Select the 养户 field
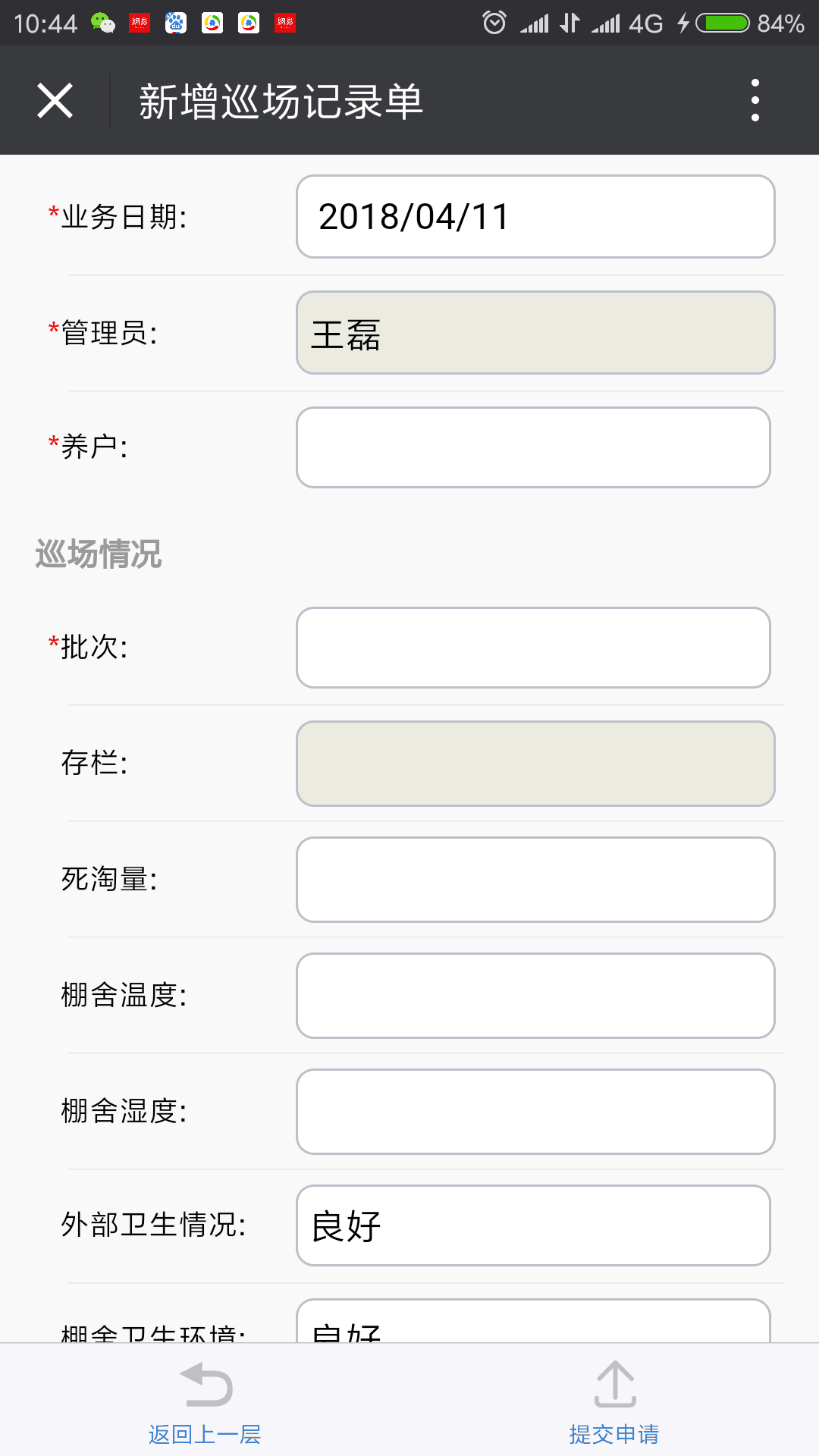 (533, 447)
